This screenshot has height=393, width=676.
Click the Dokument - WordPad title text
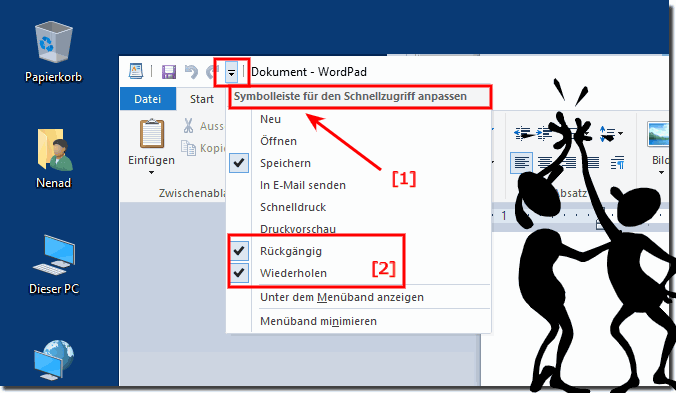(x=309, y=72)
